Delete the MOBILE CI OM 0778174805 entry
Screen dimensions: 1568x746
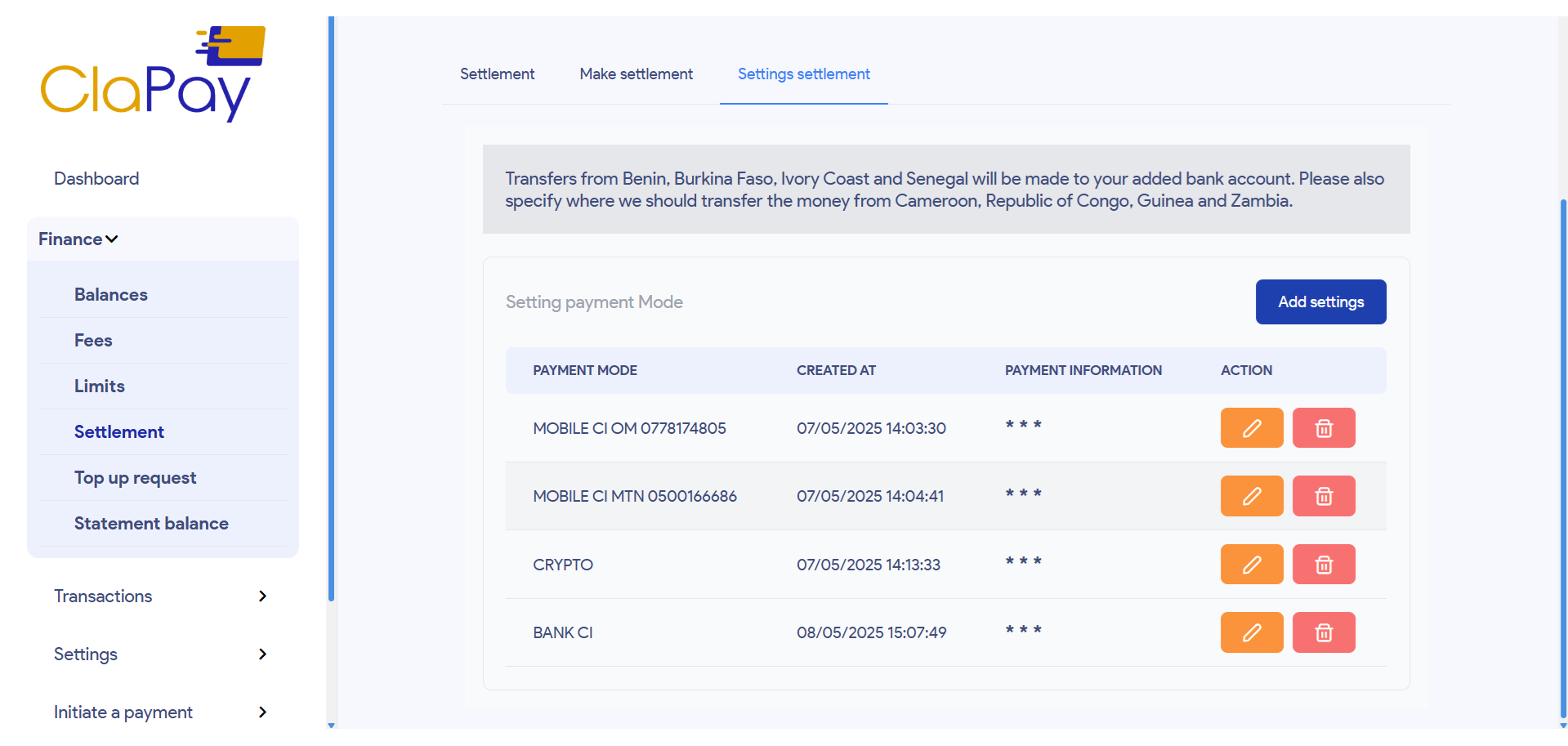point(1323,427)
